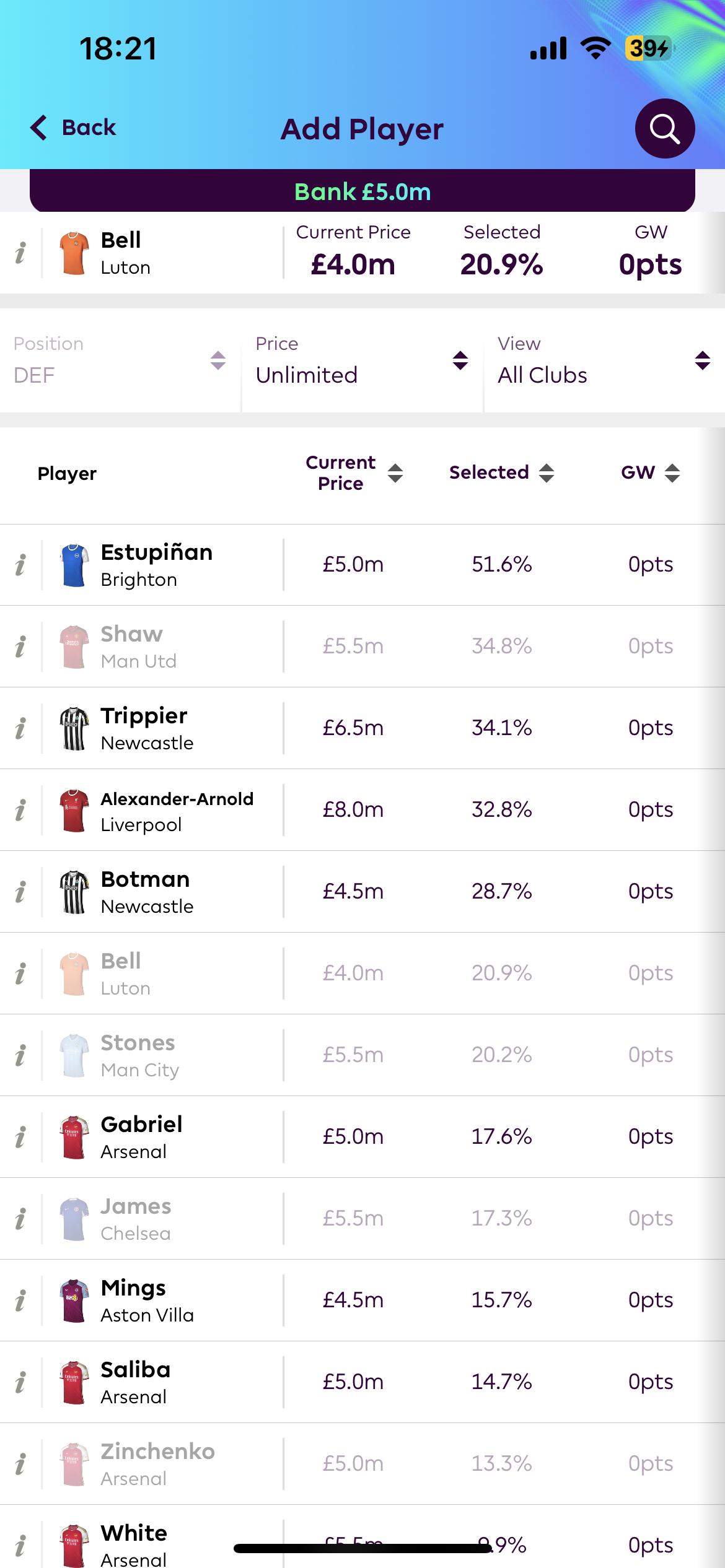
Task: Select Estupiñan Brighton player row
Action: [362, 565]
